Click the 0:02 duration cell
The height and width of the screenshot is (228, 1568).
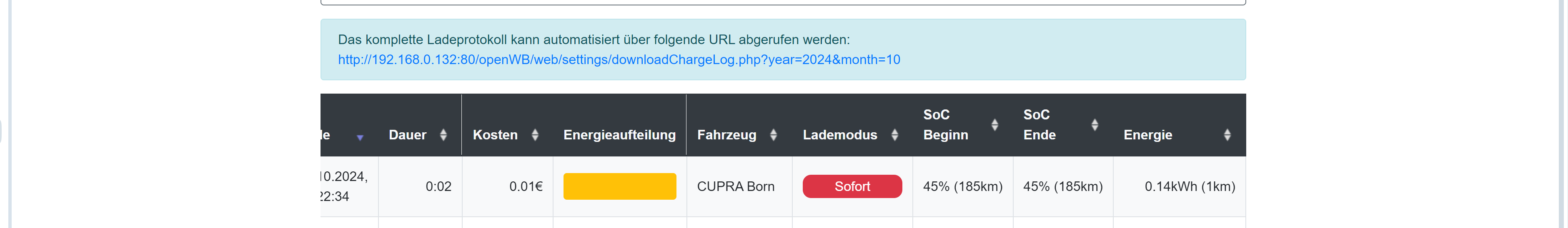click(438, 187)
